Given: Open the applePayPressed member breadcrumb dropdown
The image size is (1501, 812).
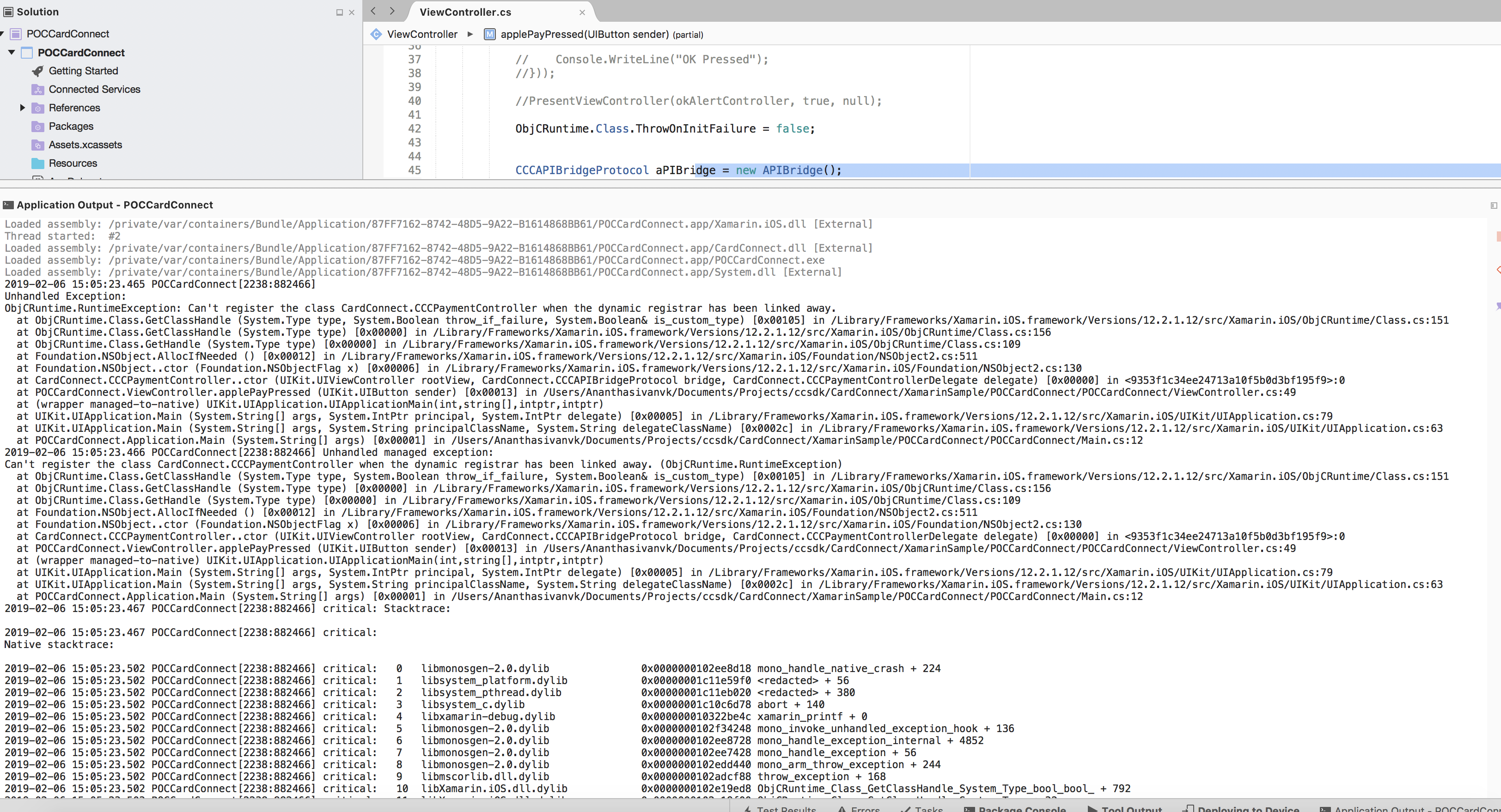Looking at the screenshot, I should (x=602, y=34).
